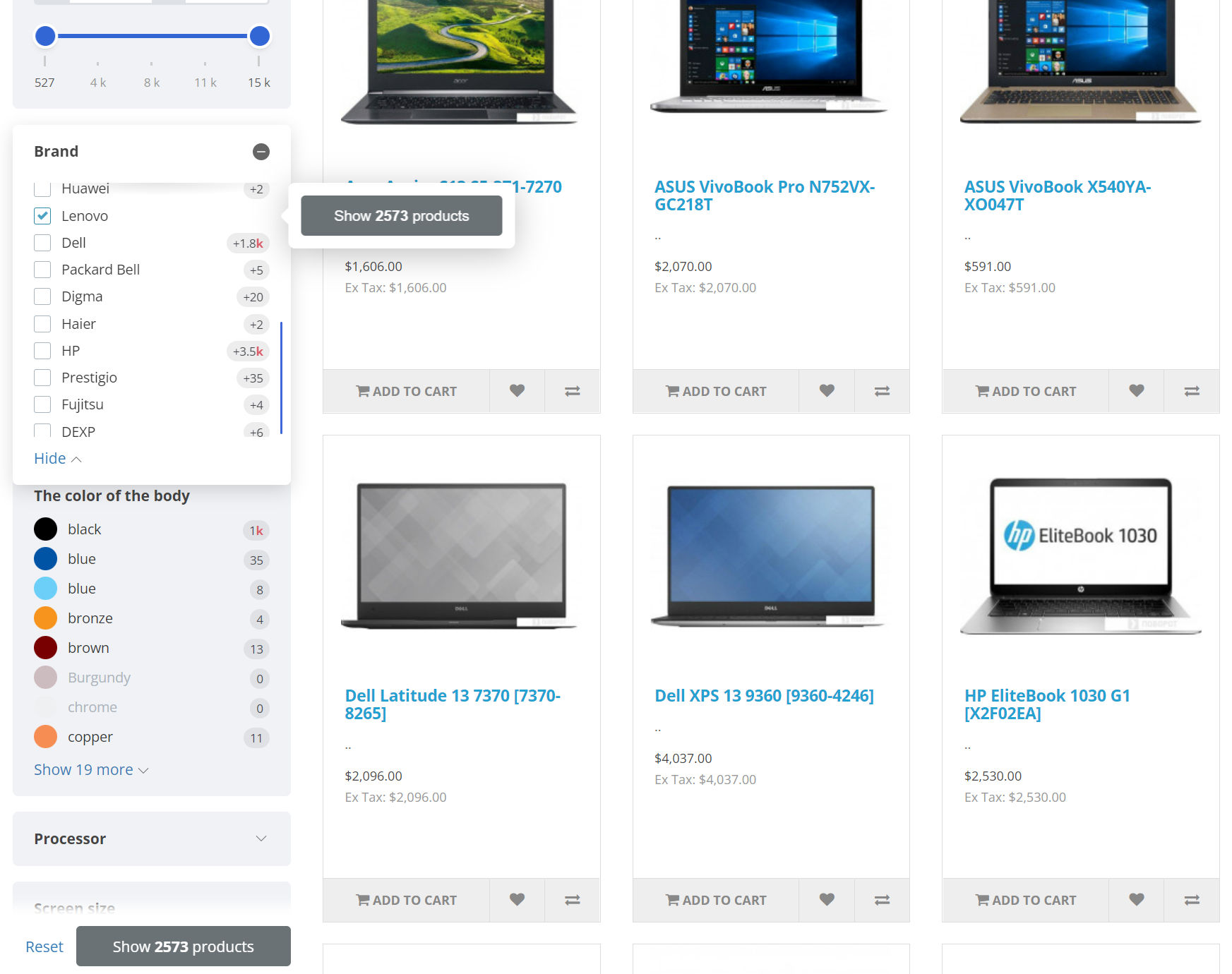Add ASUS VivoBook Pro to wishlist heart
1232x974 pixels.
click(x=826, y=391)
